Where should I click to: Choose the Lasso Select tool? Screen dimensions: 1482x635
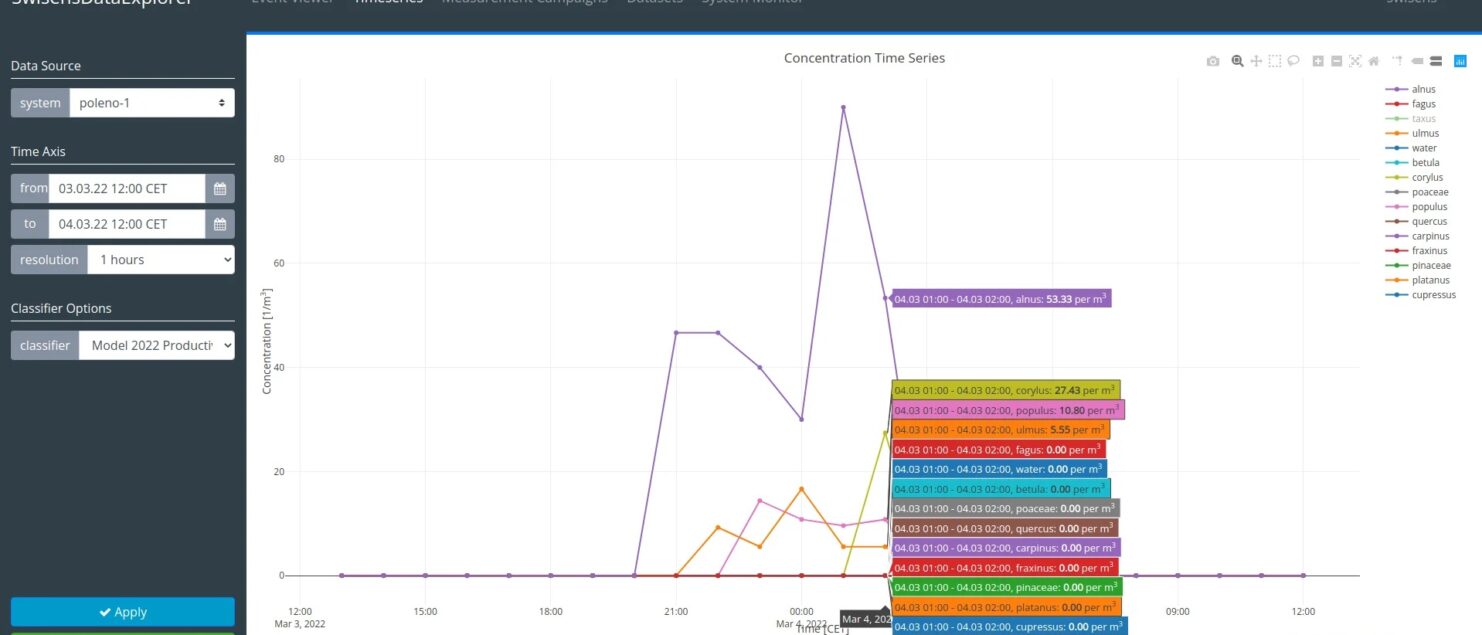click(1293, 61)
